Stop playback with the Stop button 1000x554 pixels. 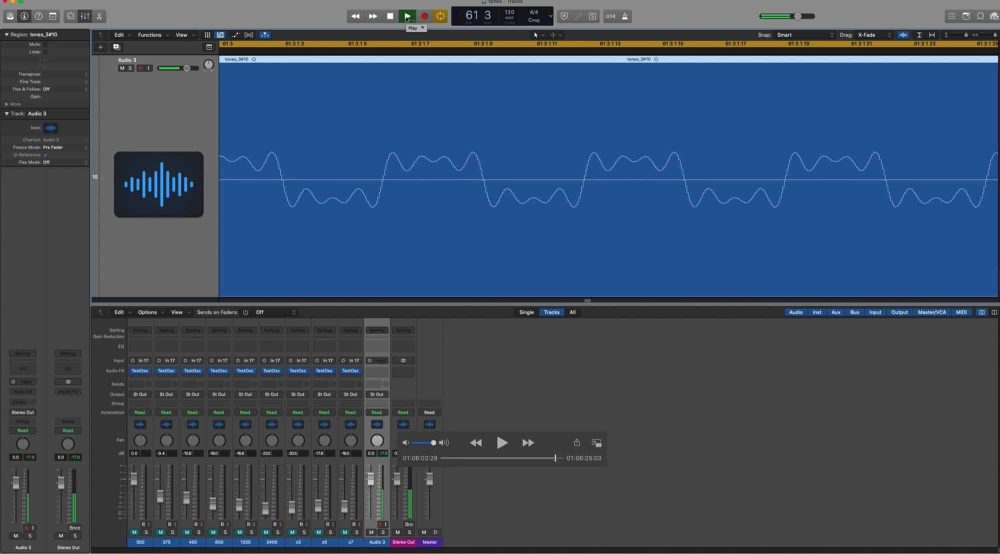tap(390, 16)
